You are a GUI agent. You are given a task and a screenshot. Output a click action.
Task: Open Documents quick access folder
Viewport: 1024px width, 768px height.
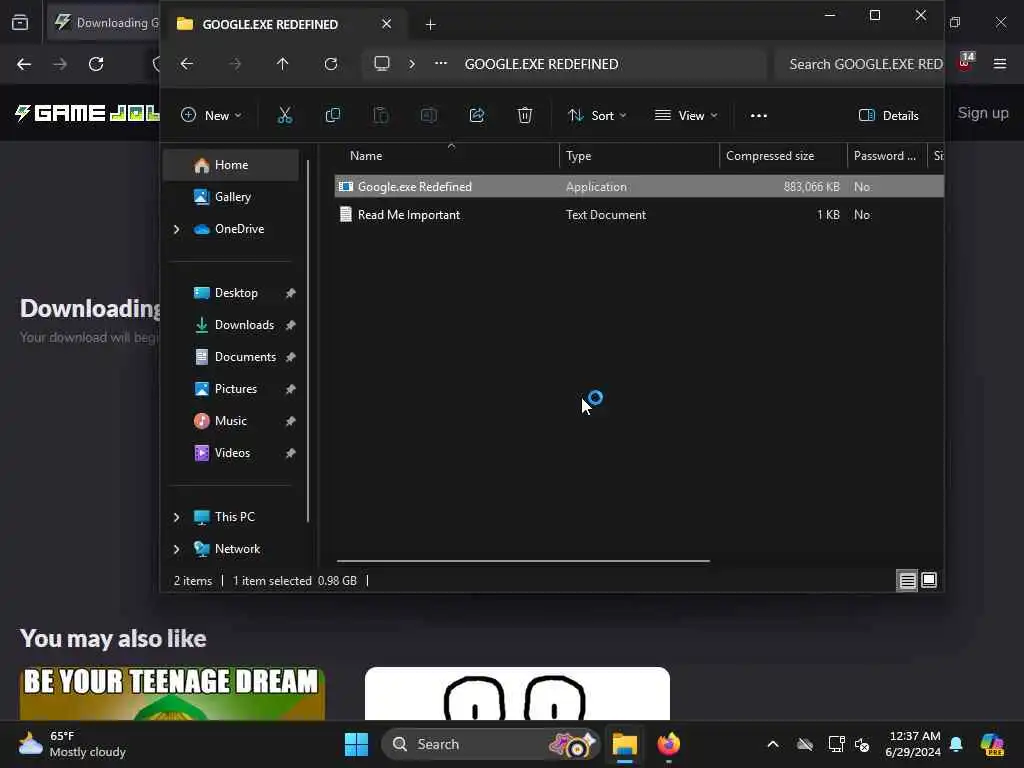(231, 357)
